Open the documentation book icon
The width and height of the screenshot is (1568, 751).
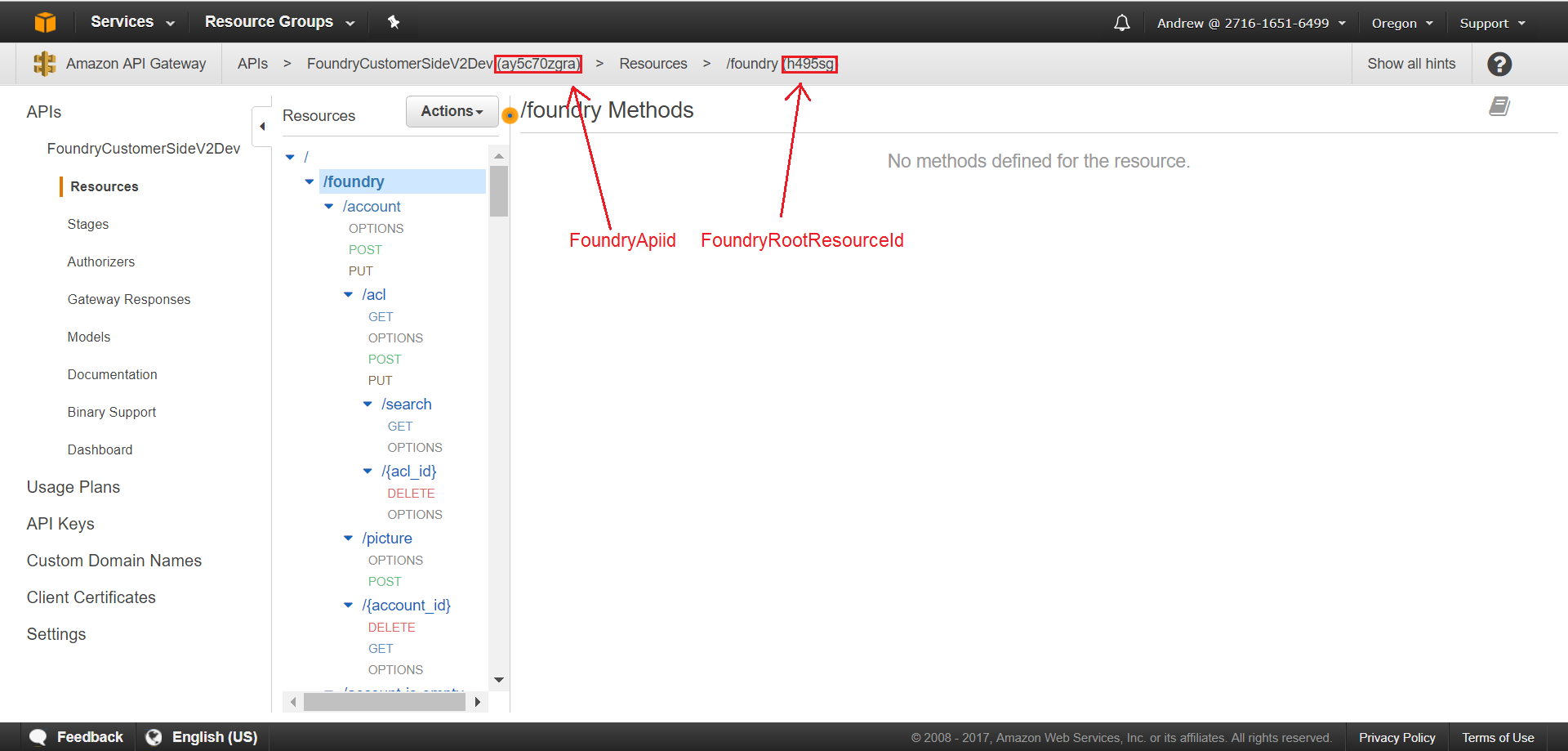tap(1499, 106)
